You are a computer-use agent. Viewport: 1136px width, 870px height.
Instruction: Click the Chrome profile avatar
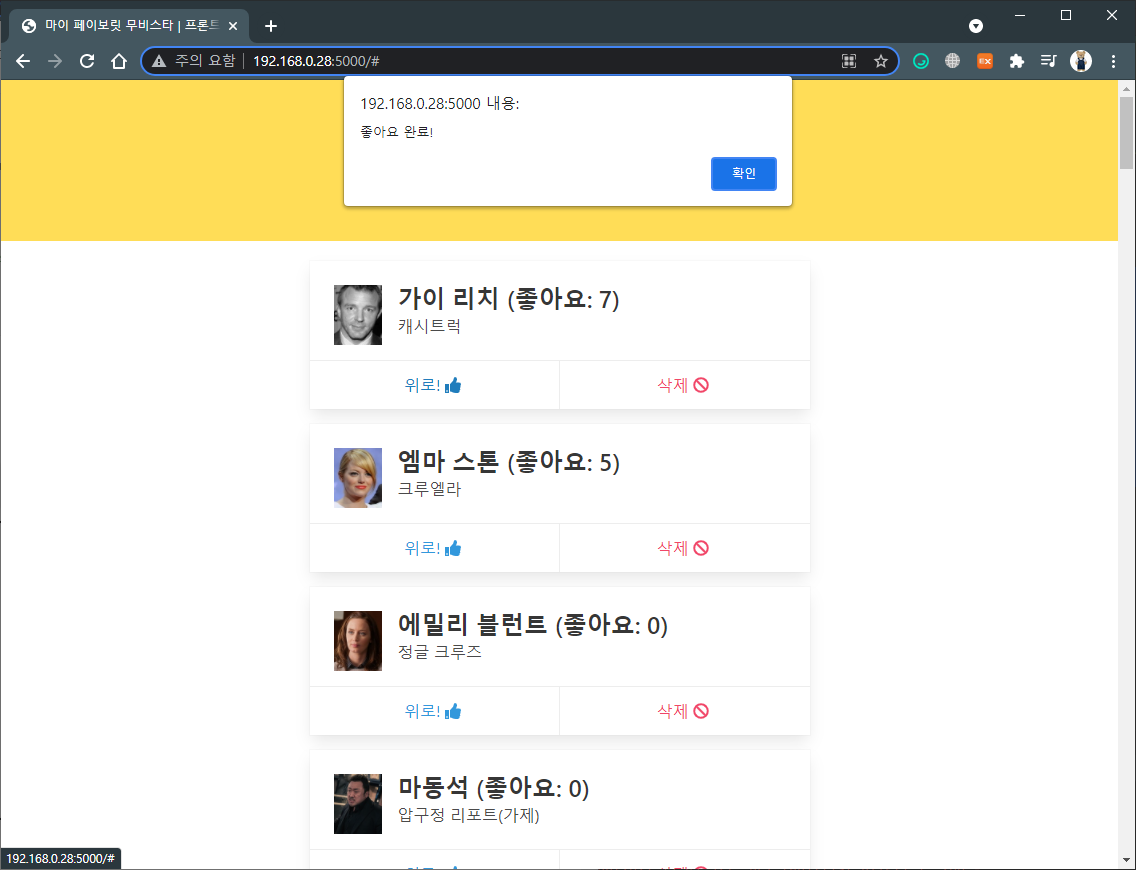click(1081, 62)
